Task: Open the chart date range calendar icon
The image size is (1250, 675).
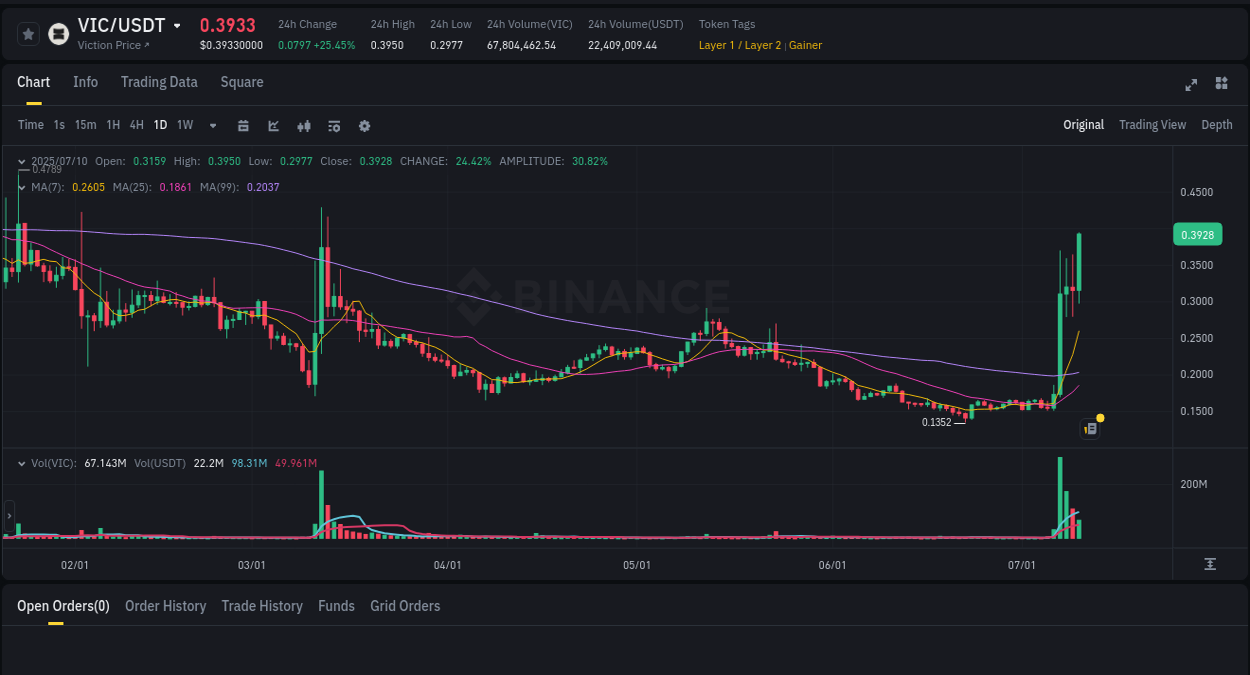Action: click(x=243, y=125)
